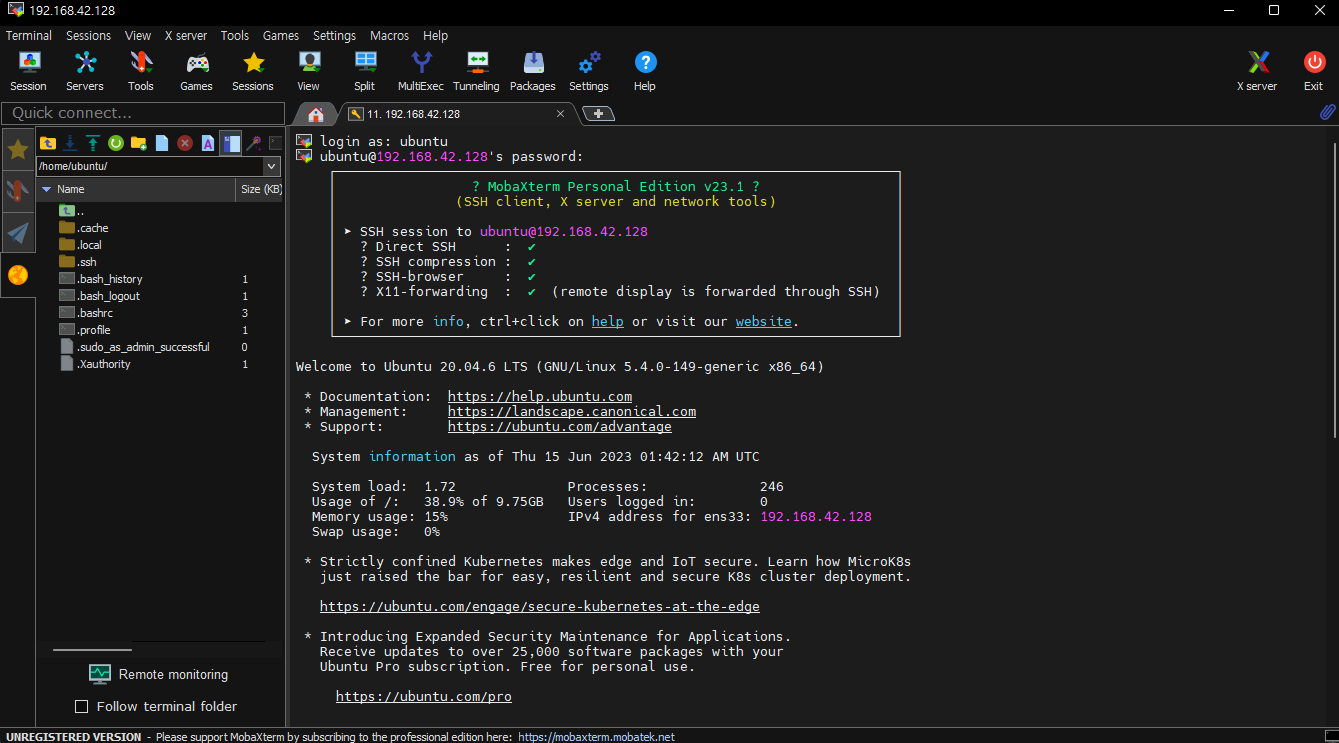Open the Tools sidebar tab with knife icon
Viewport: 1339px width, 743px height.
pyautogui.click(x=18, y=191)
